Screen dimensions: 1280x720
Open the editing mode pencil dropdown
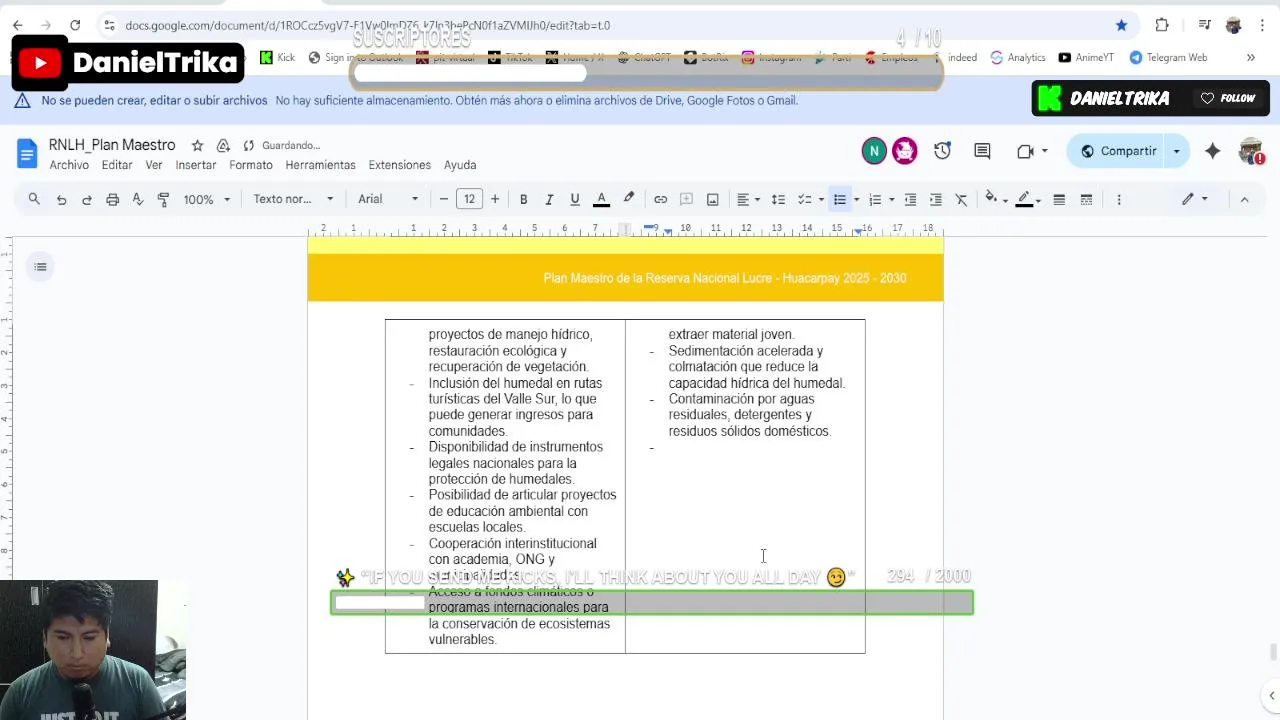coord(1195,199)
